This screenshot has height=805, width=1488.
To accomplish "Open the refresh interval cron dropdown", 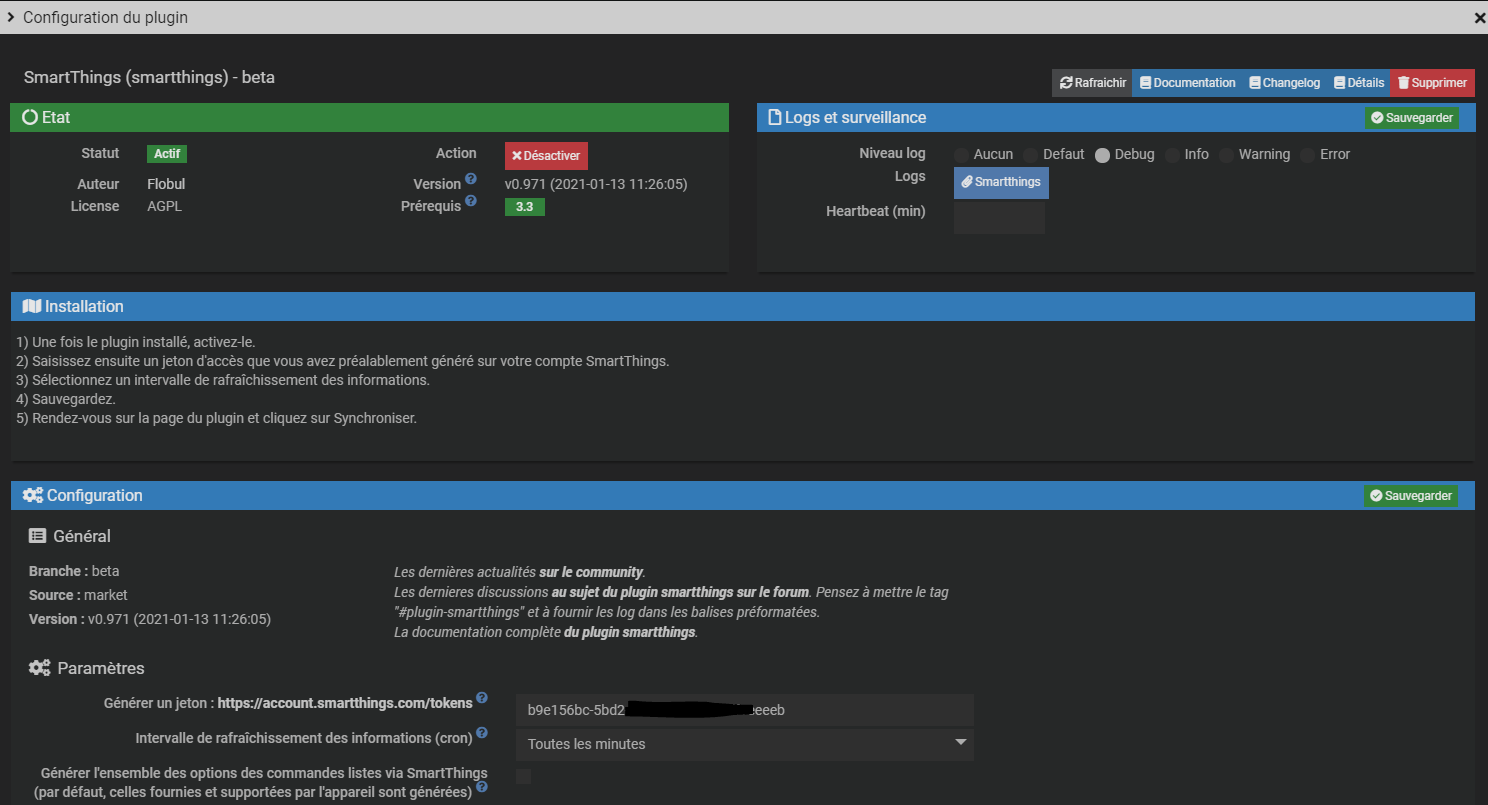I will point(744,744).
